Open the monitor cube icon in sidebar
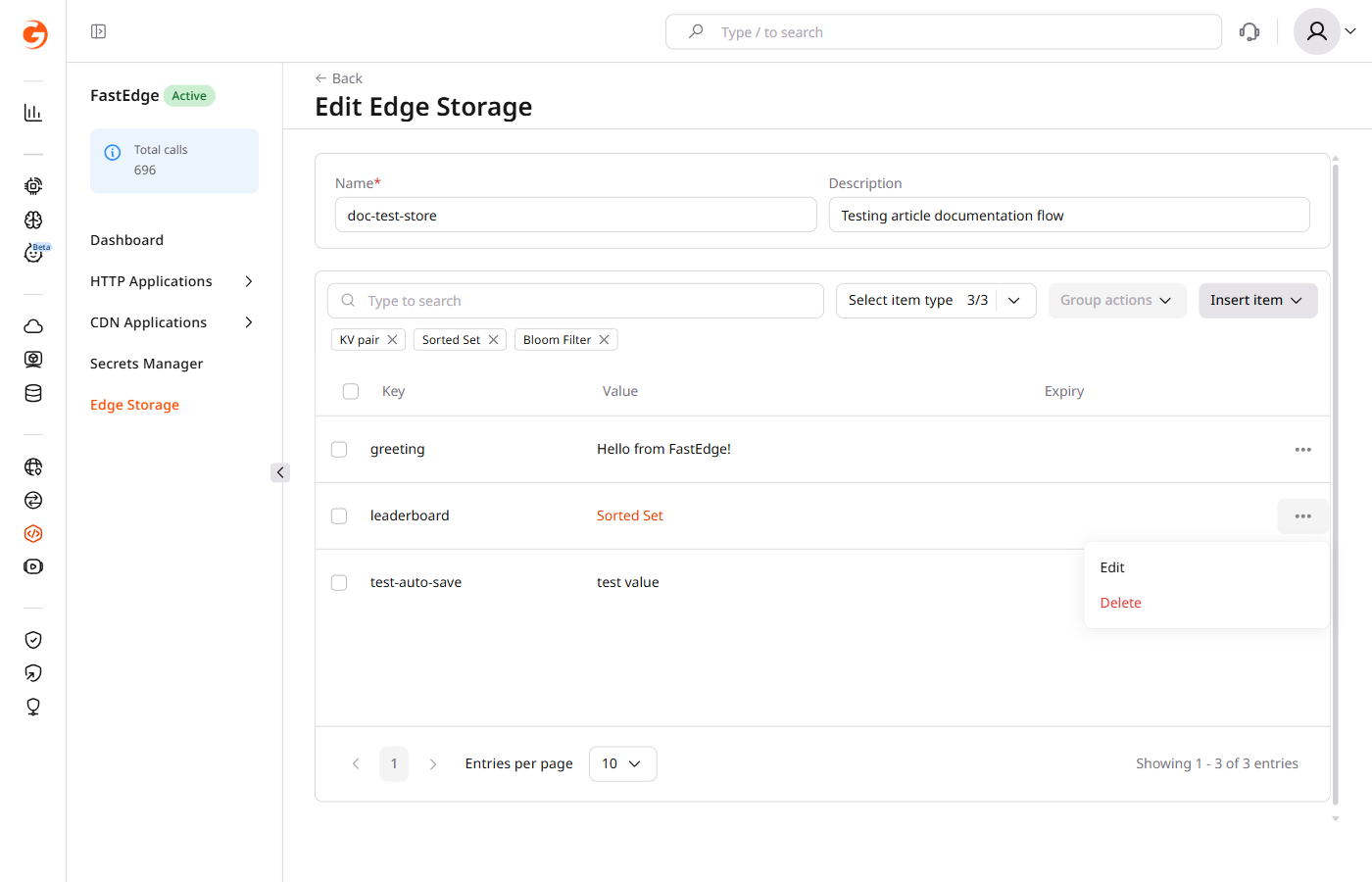1372x882 pixels. coord(33,360)
